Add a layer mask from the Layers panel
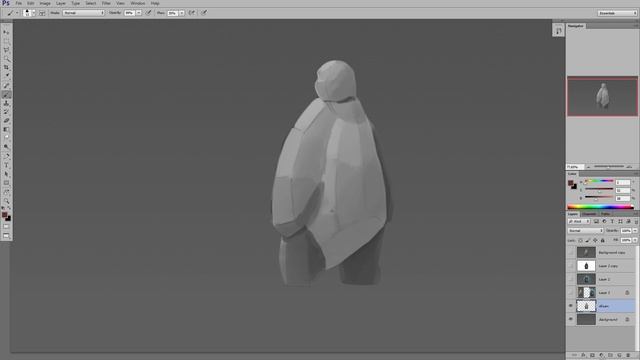The height and width of the screenshot is (360, 640). pyautogui.click(x=592, y=356)
